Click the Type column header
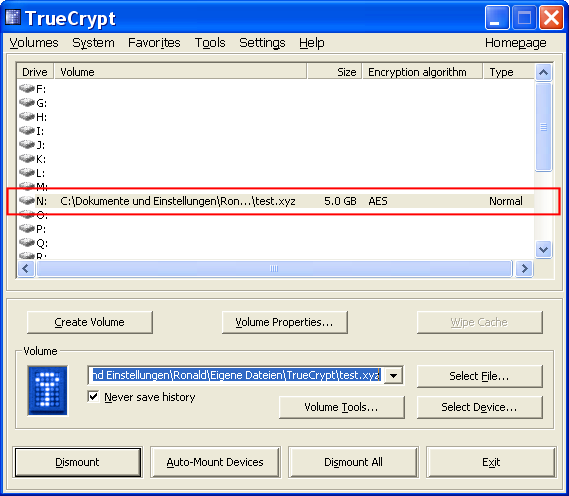Image resolution: width=569 pixels, height=496 pixels. 509,72
